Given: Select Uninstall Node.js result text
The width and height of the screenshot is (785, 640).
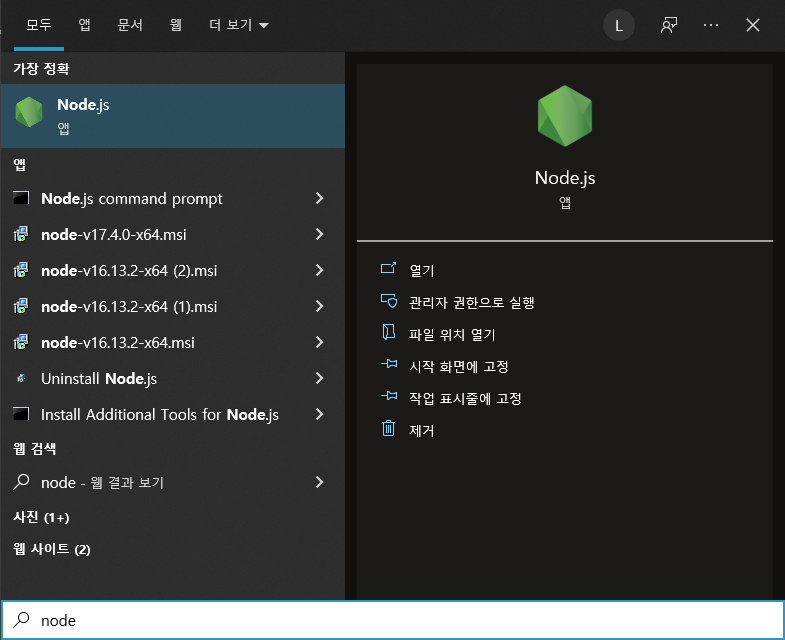Looking at the screenshot, I should (x=99, y=379).
